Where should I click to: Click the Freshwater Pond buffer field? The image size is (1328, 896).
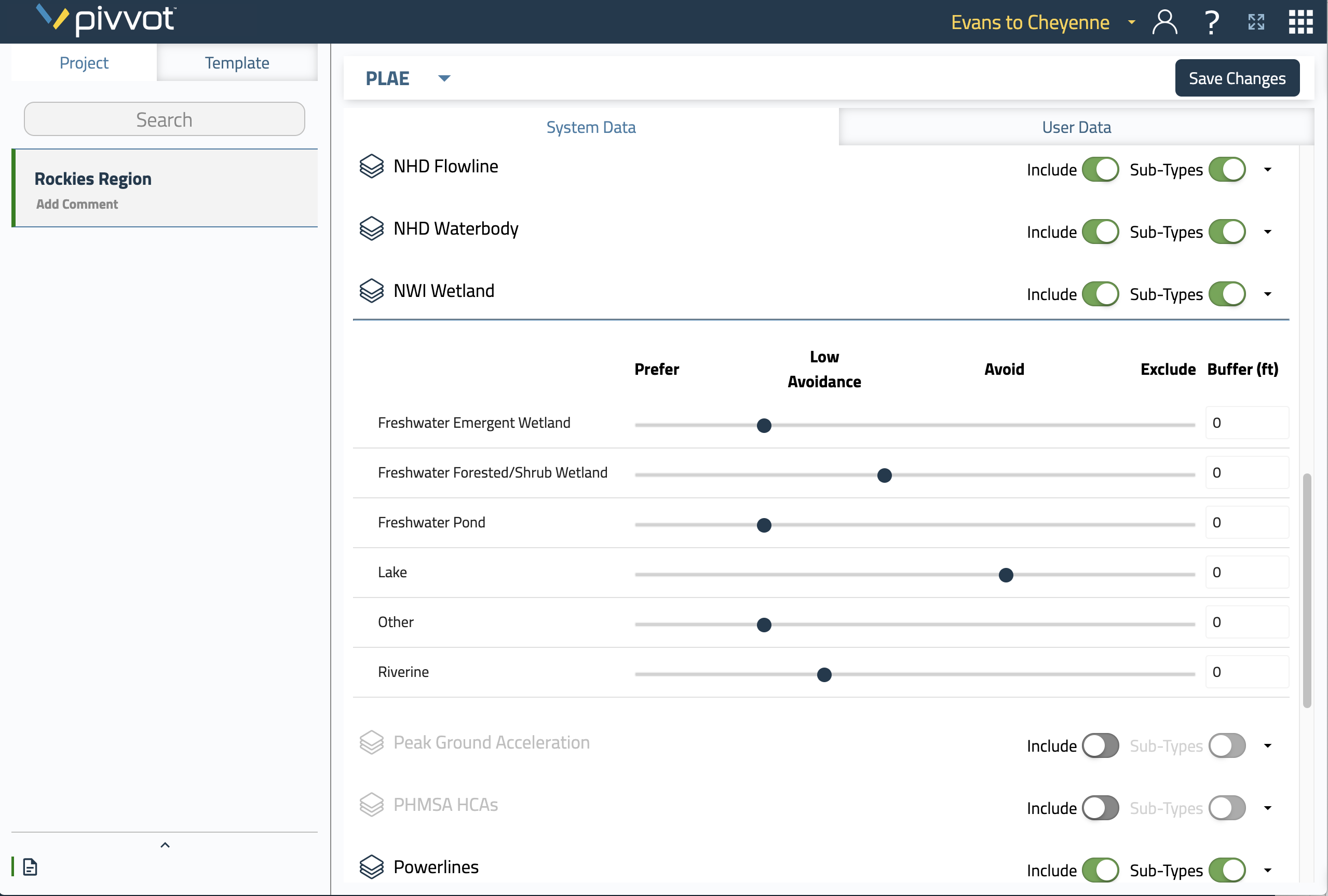click(1247, 522)
